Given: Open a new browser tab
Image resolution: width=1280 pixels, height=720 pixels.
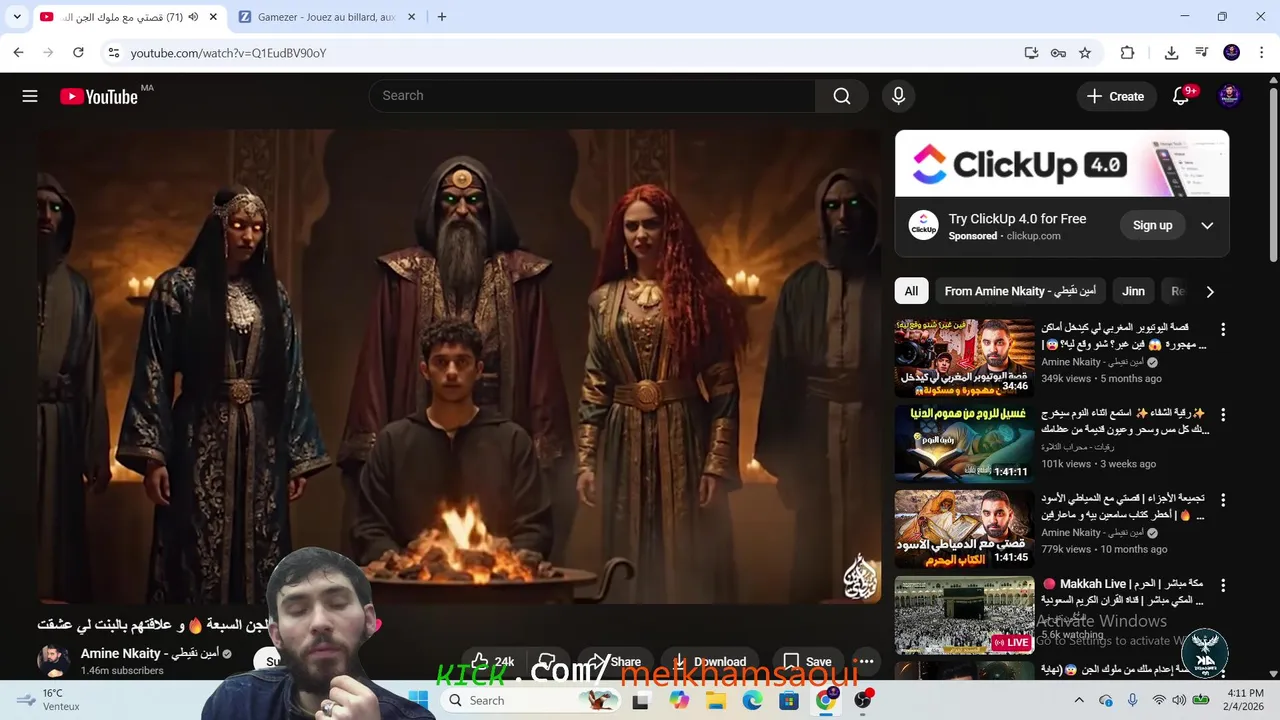Looking at the screenshot, I should [x=442, y=17].
